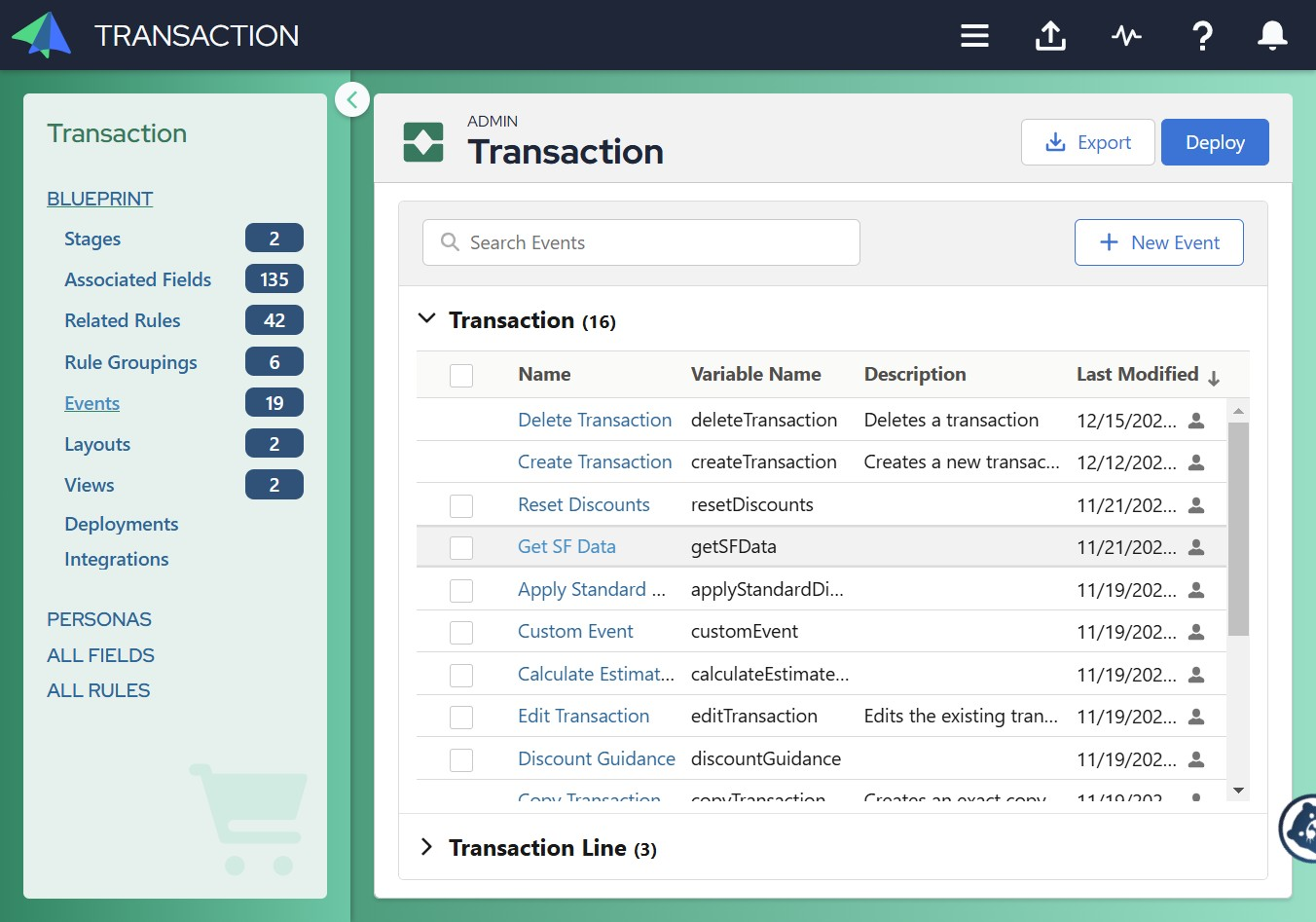Open Integrations in the sidebar

click(x=117, y=559)
